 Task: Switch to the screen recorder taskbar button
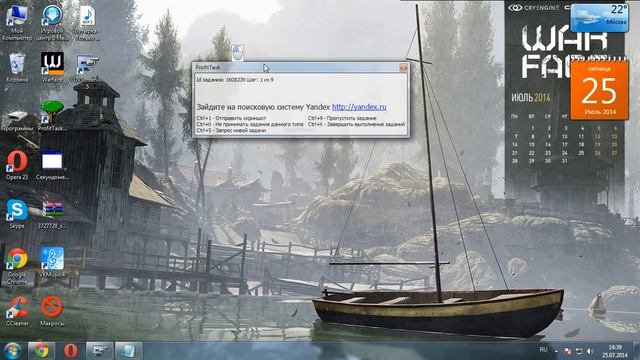[x=100, y=351]
